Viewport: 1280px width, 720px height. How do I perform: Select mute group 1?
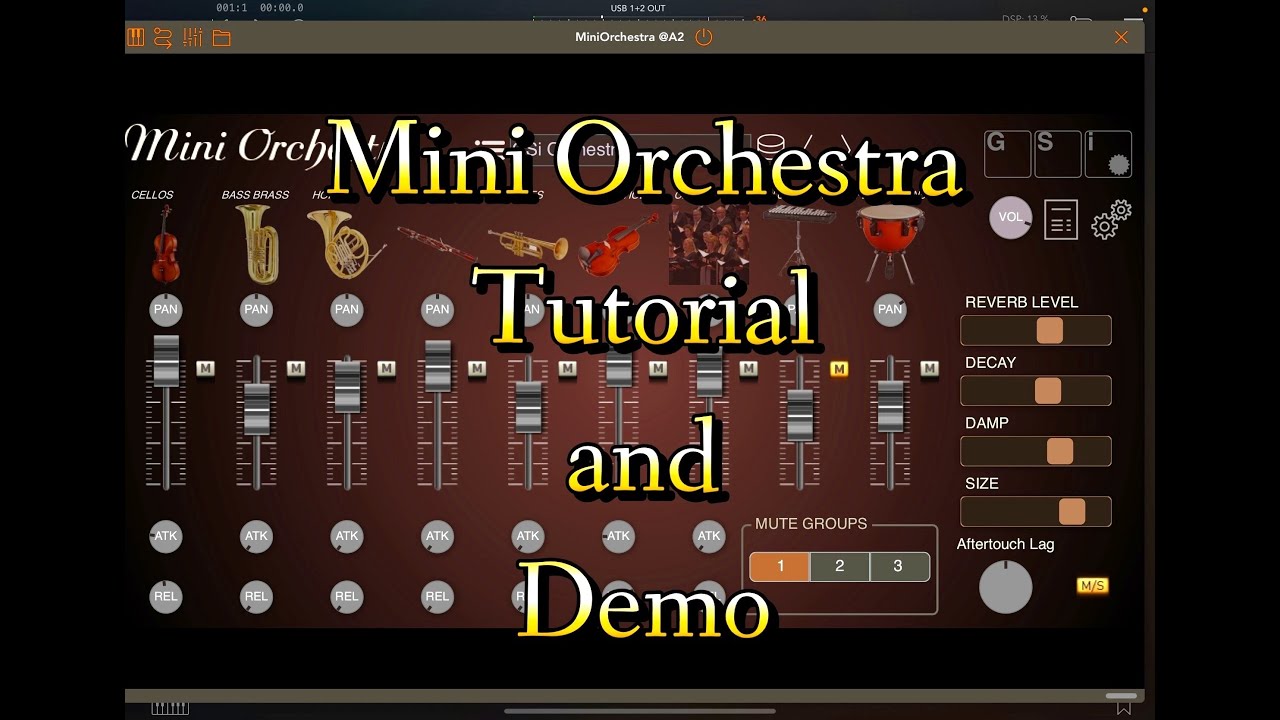coord(780,567)
